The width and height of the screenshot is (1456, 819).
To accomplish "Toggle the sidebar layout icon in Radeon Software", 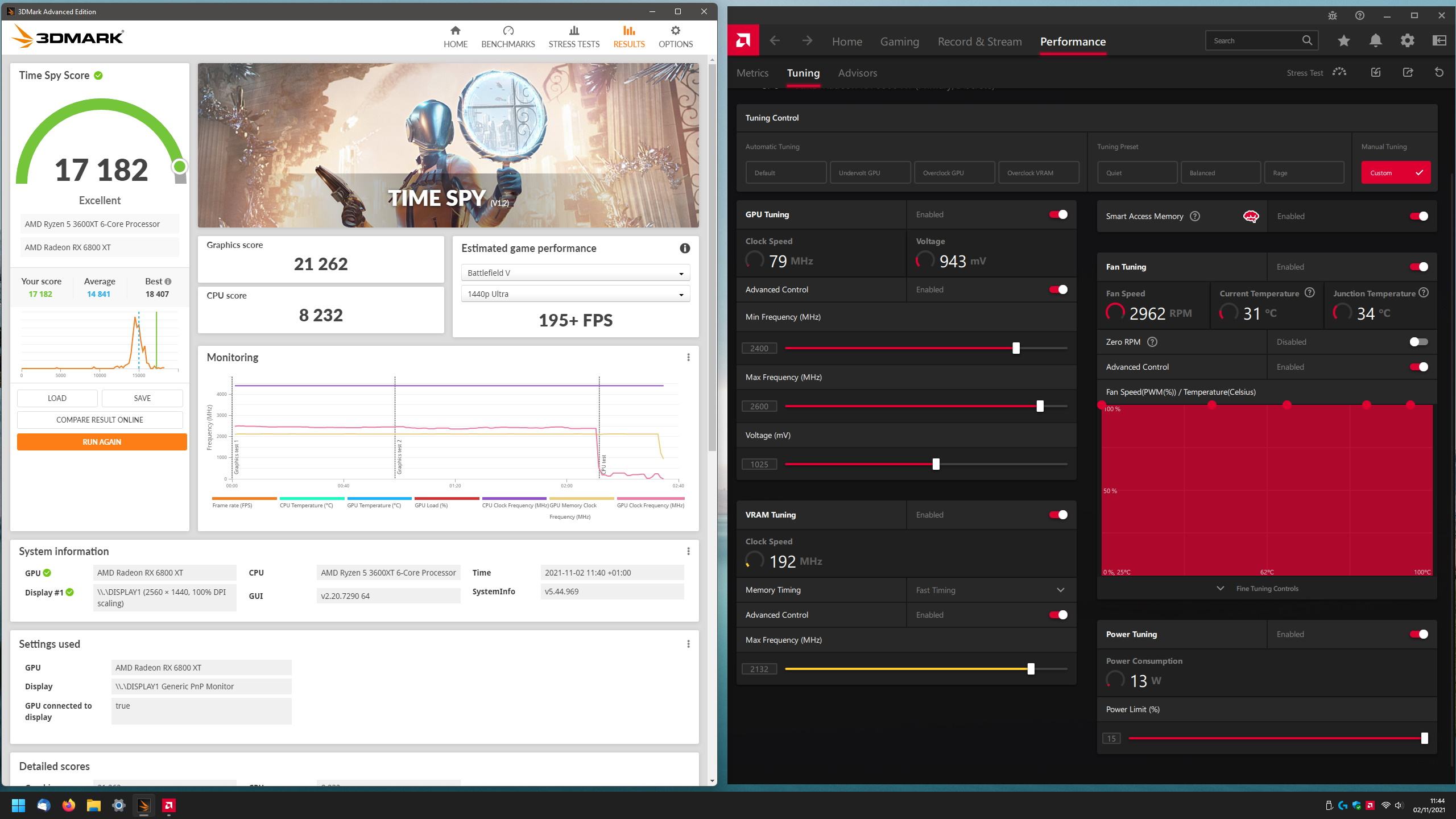I will [x=1440, y=40].
